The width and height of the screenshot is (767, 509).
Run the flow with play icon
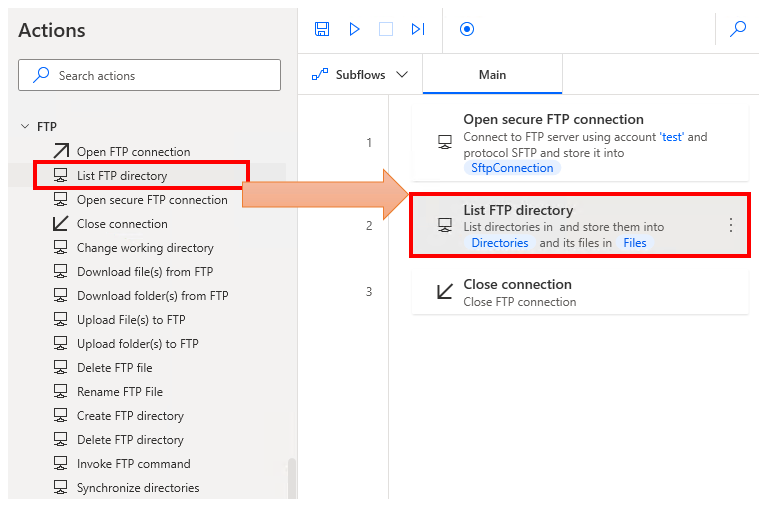pyautogui.click(x=354, y=29)
